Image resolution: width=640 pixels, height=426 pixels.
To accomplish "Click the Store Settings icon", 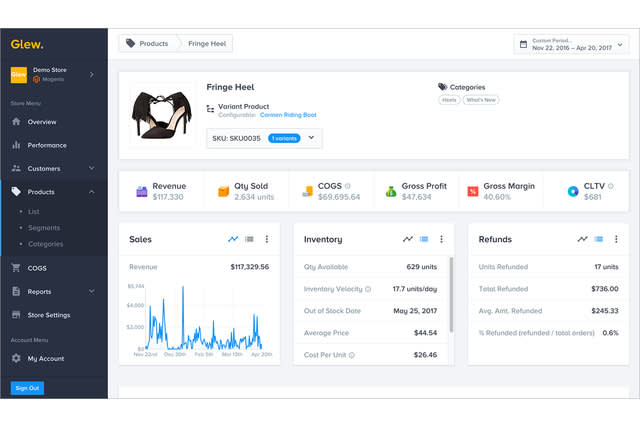I will (16, 315).
